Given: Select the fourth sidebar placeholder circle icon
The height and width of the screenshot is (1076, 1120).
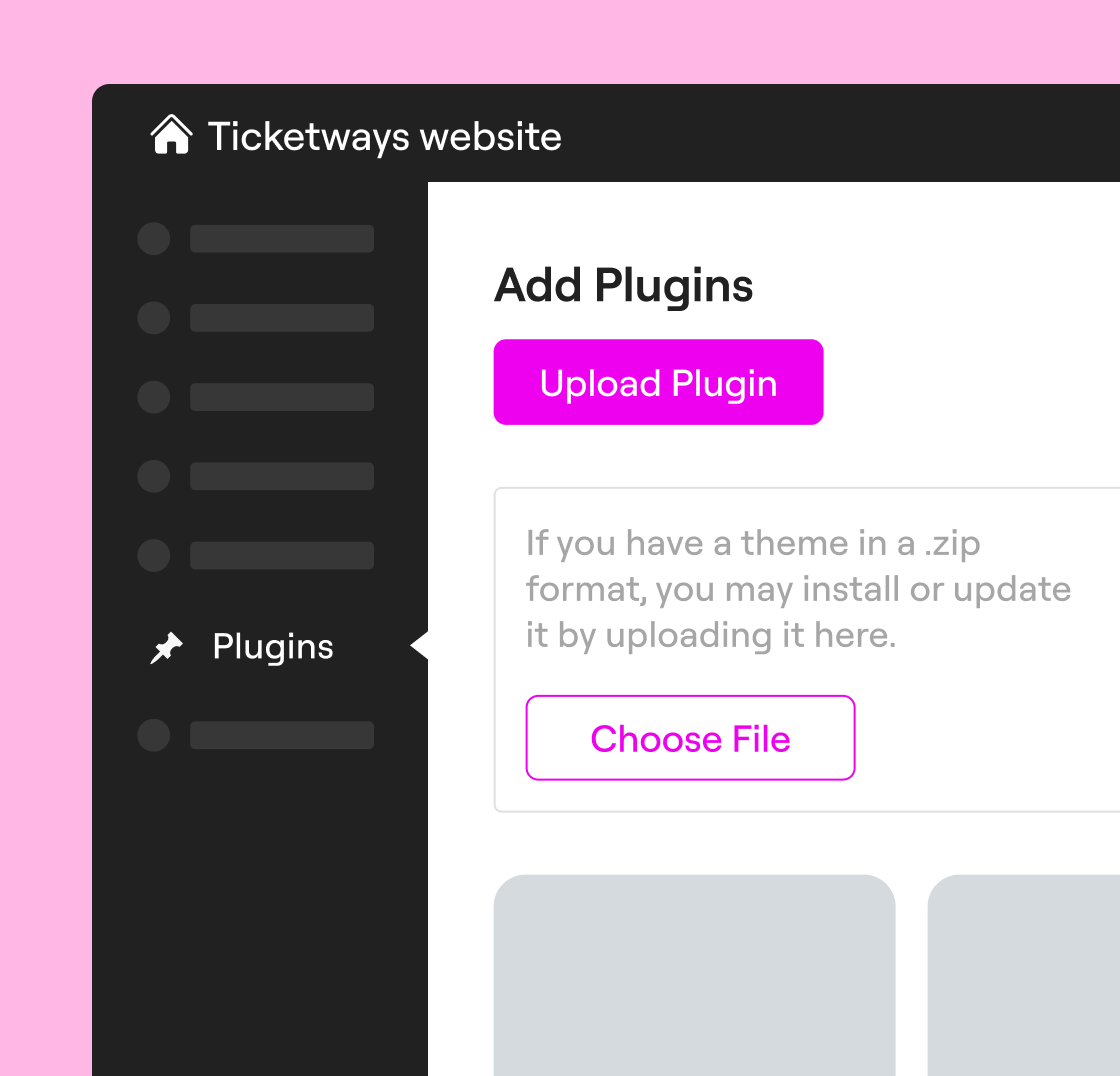Looking at the screenshot, I should click(x=153, y=476).
